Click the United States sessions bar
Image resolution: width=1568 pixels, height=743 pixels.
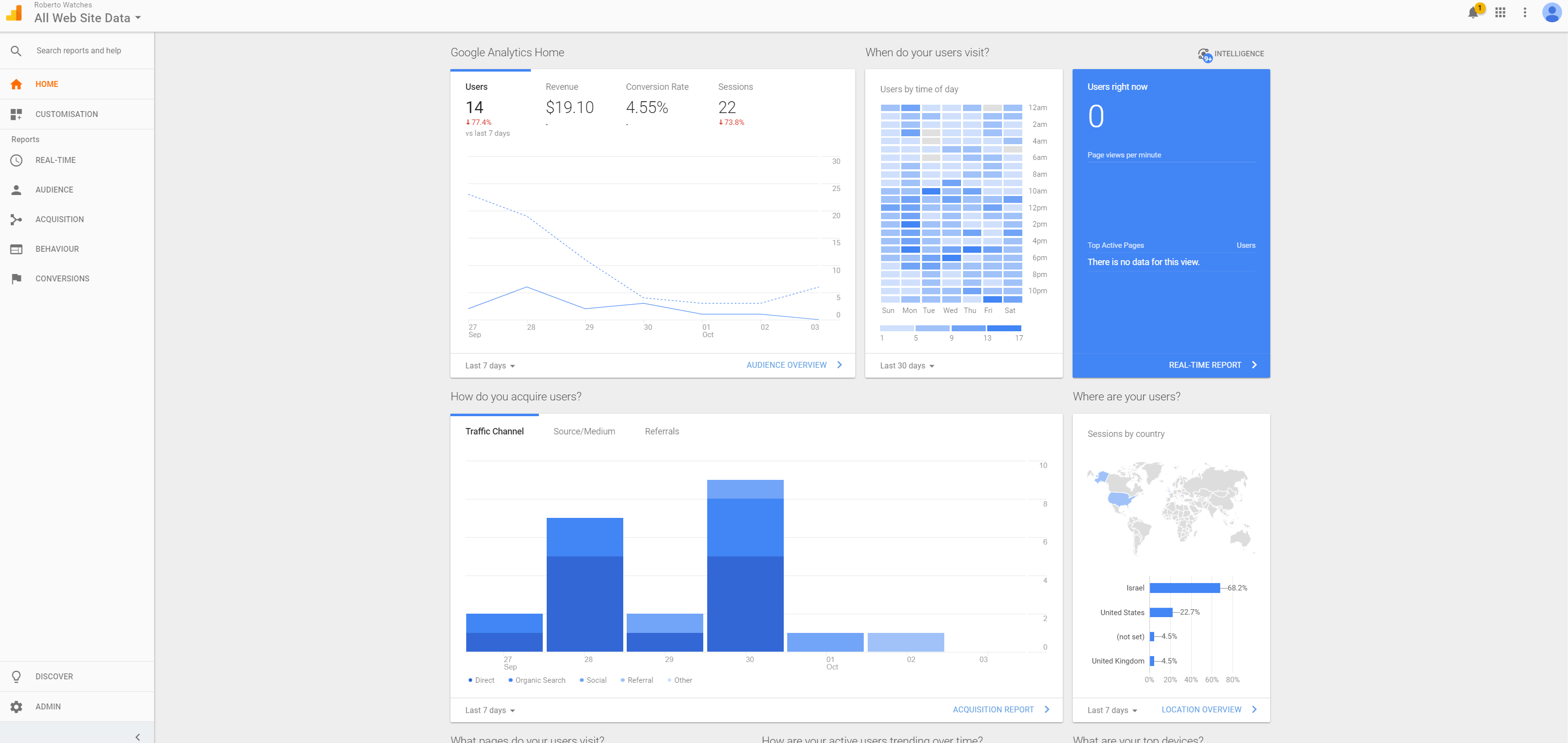coord(1162,612)
